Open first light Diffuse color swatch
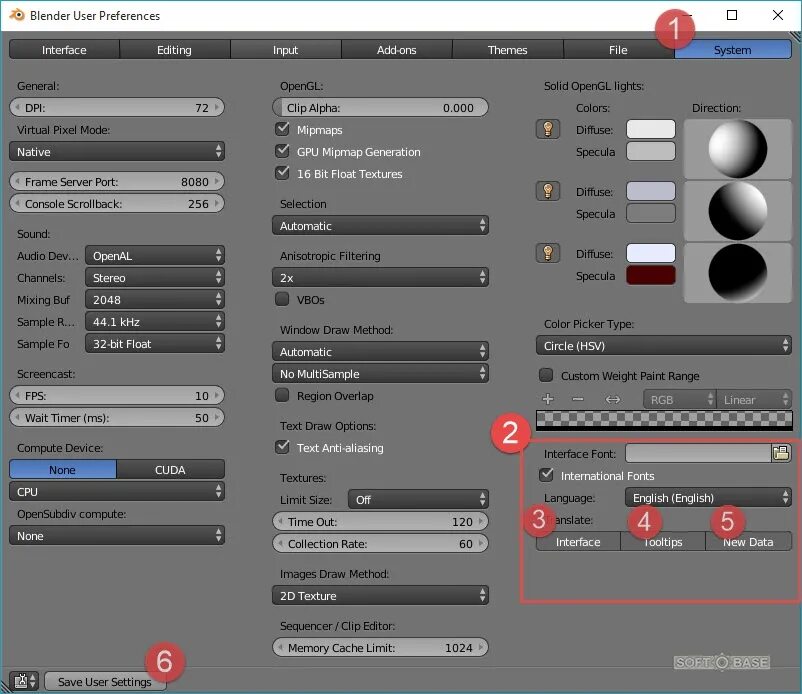802x694 pixels. coord(651,129)
